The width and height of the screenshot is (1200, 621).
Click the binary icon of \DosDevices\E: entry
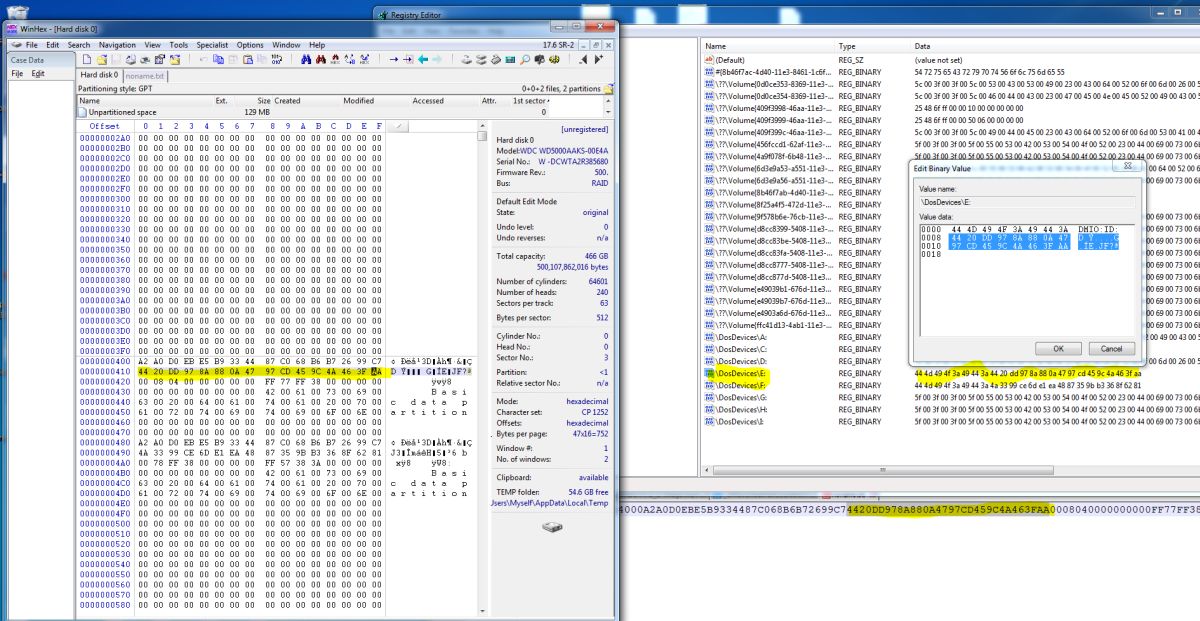(709, 373)
